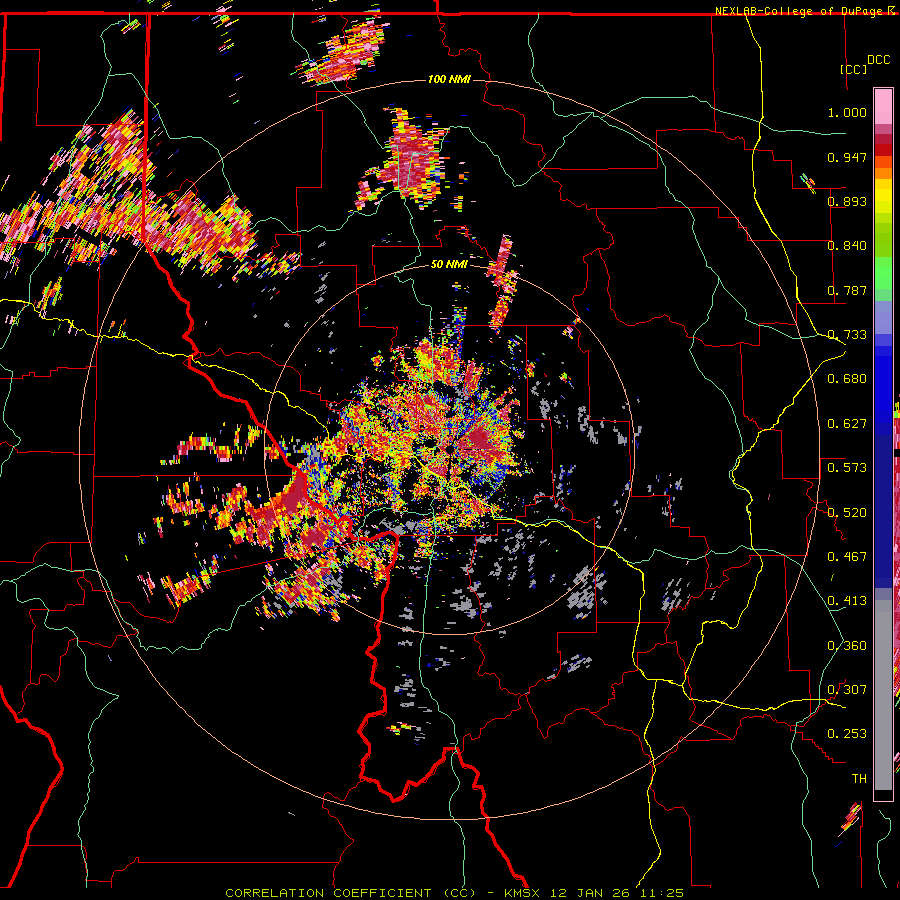900x900 pixels.
Task: Select the 0.467 legend value
Action: 847,557
